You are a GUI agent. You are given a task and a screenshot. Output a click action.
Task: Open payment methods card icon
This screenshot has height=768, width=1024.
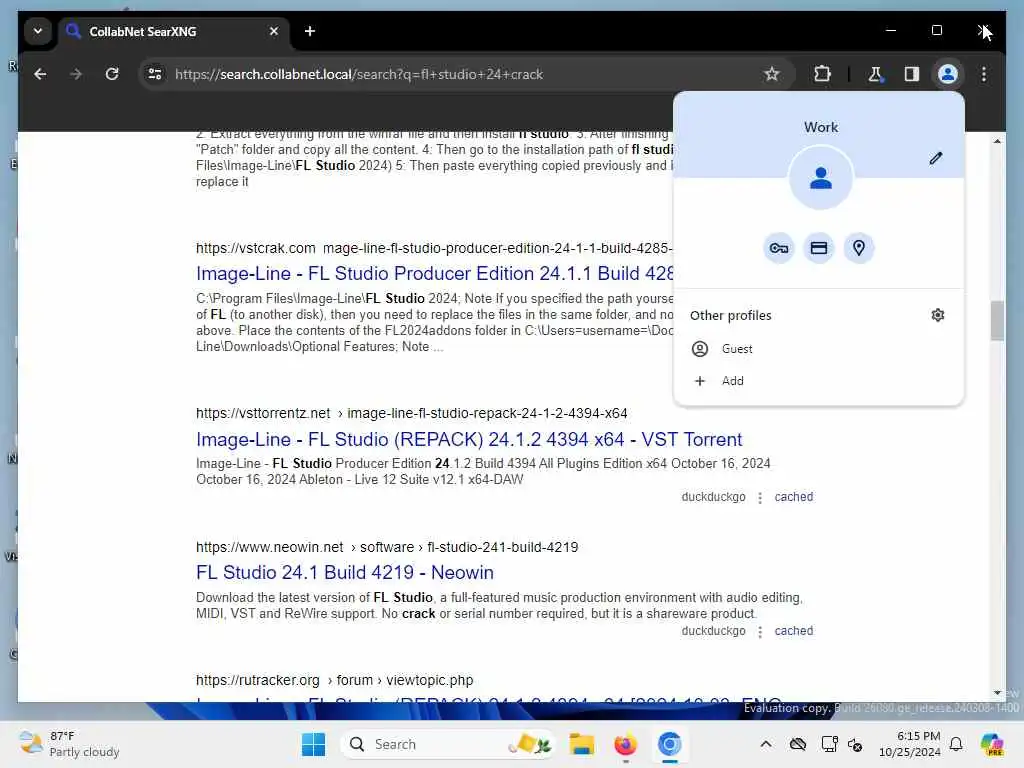click(818, 248)
